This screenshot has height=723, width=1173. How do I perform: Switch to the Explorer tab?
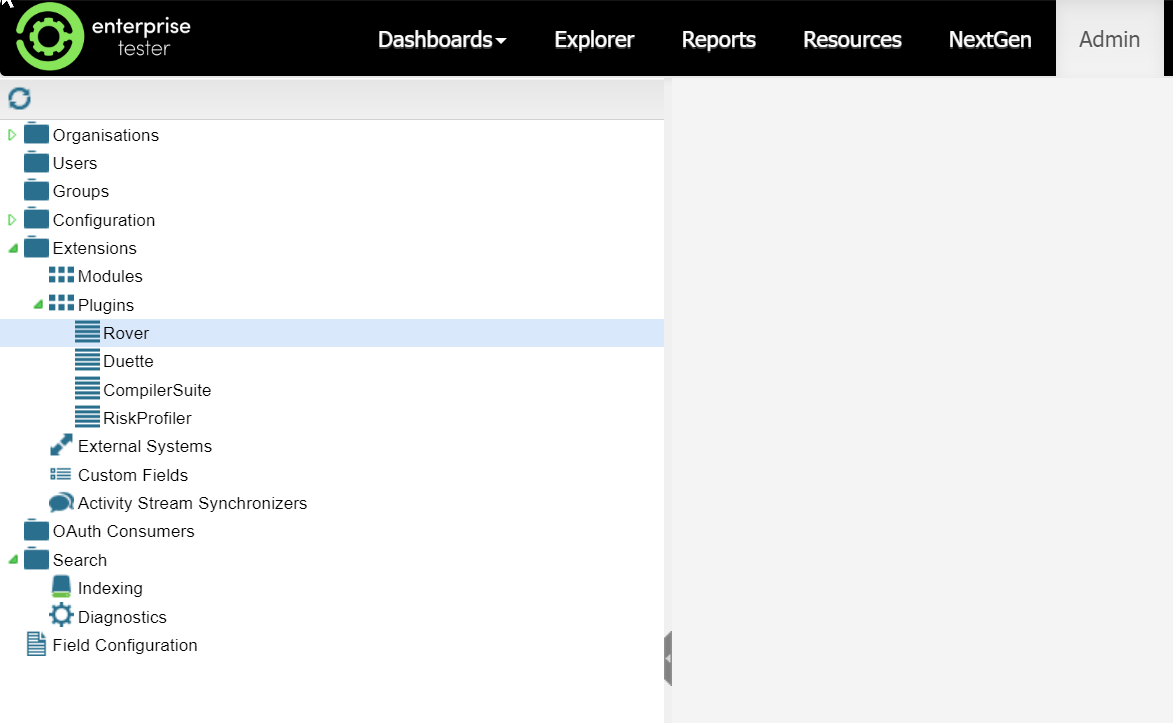tap(594, 40)
